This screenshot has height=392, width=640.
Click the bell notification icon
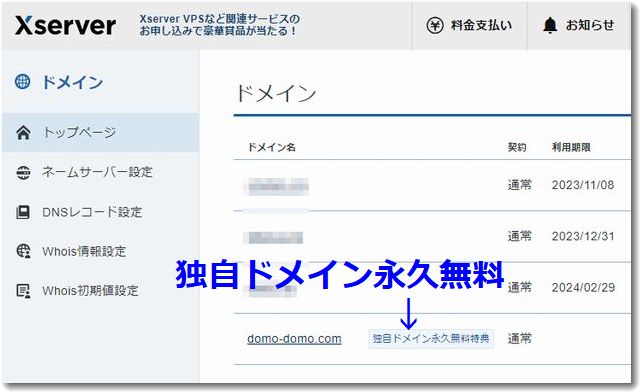550,25
